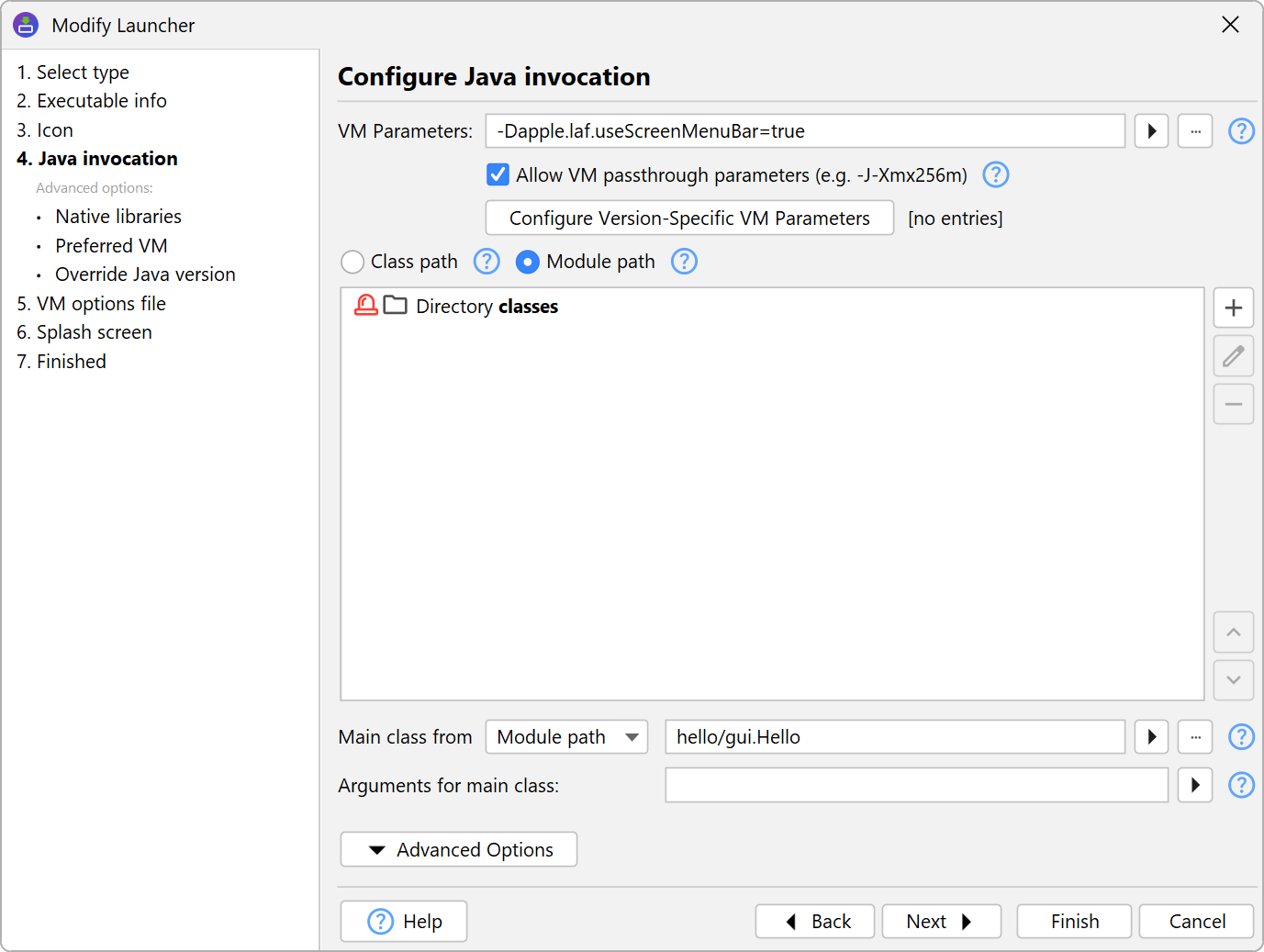Select the Module path radio button
The width and height of the screenshot is (1264, 952).
(x=528, y=263)
